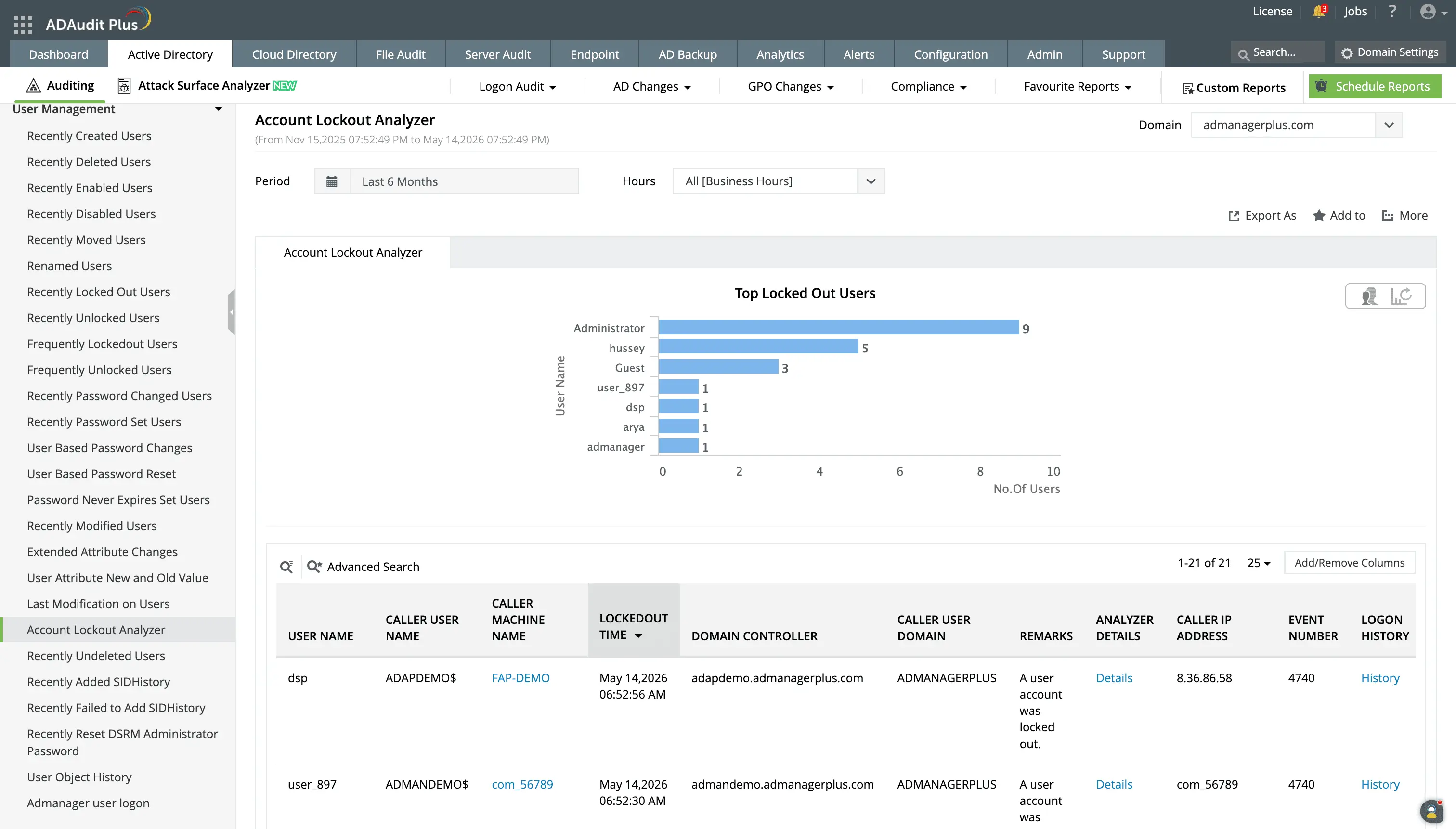Open Frequently Lockedout Users report
Screen dimensions: 1456x829
point(102,344)
